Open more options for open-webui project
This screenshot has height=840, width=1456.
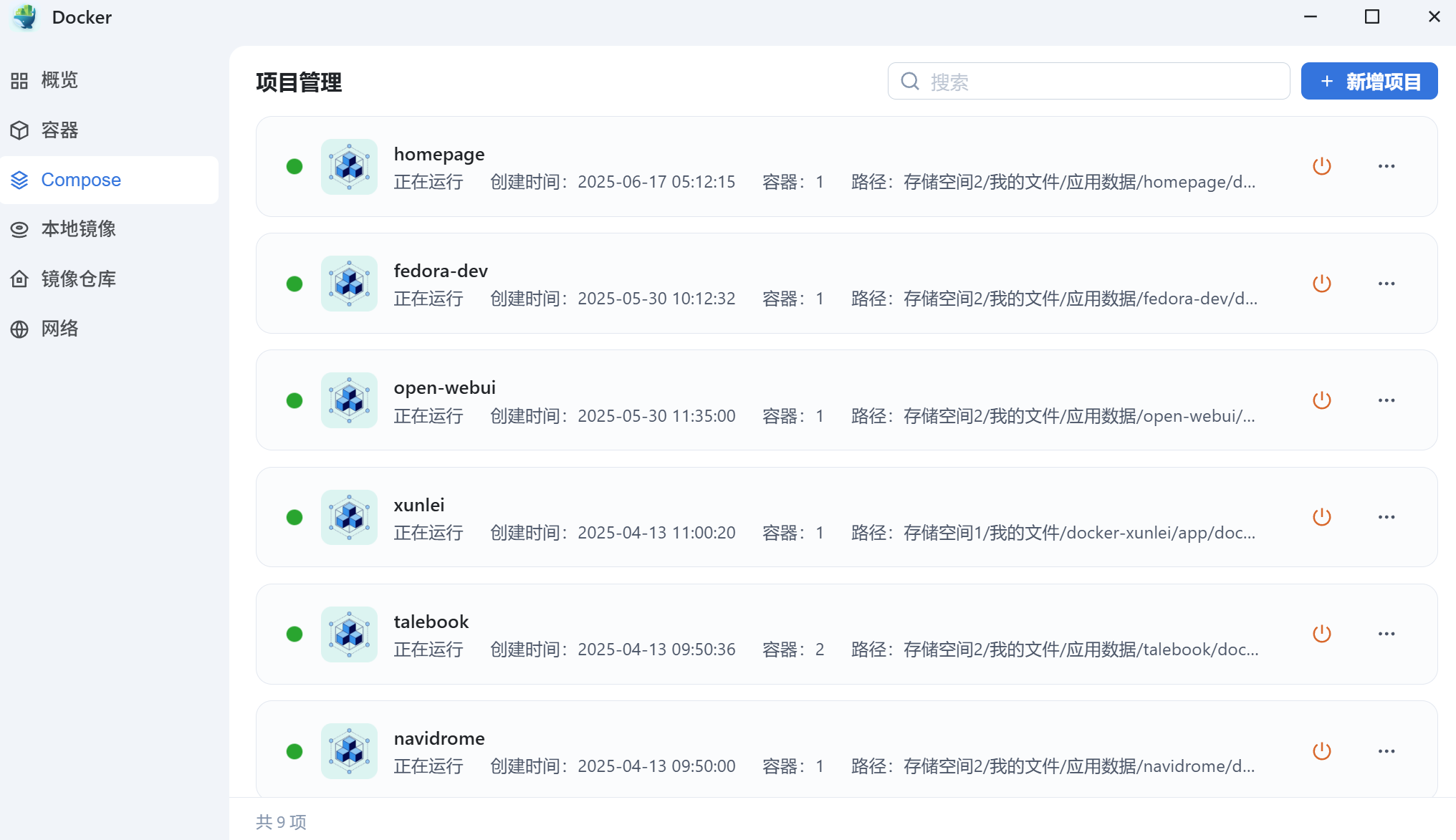pyautogui.click(x=1386, y=400)
